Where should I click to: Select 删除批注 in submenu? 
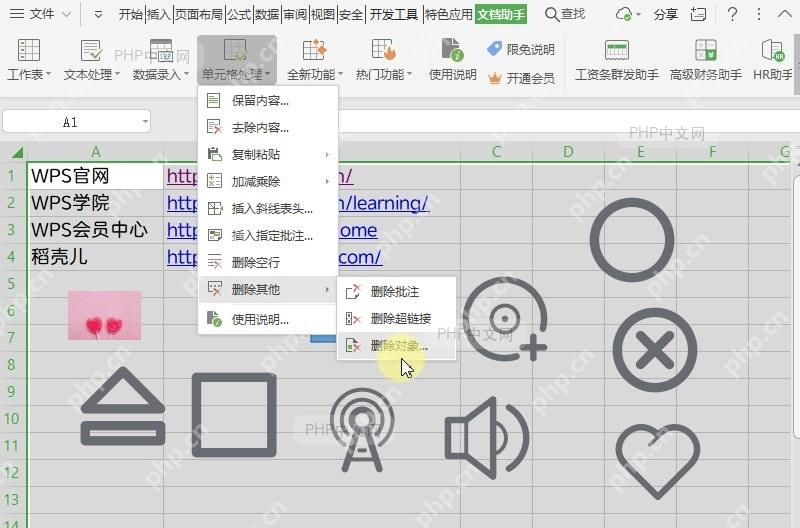pos(396,292)
